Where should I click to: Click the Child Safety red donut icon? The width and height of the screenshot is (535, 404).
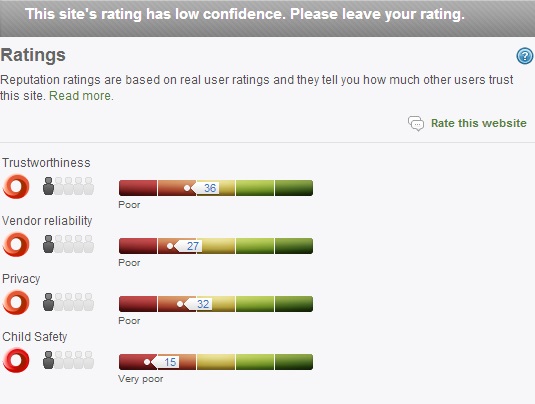click(16, 361)
